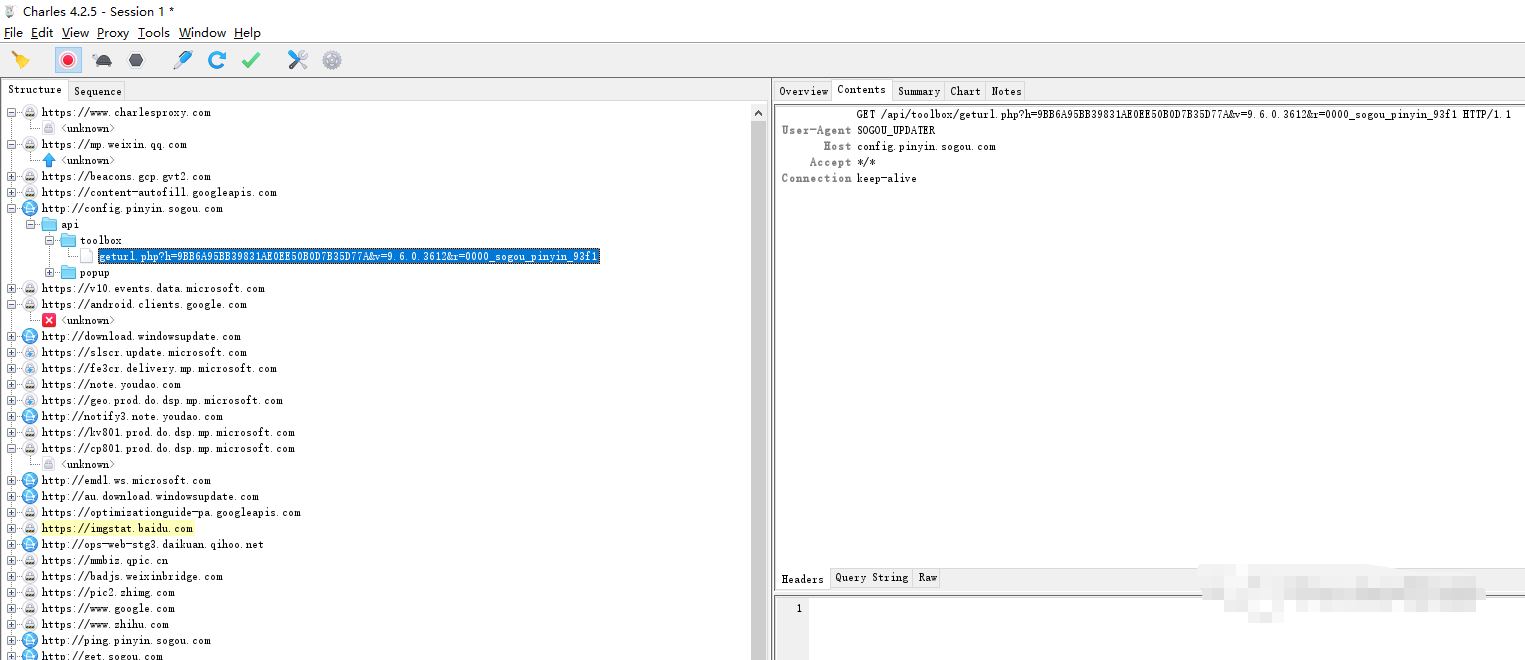This screenshot has height=660, width=1525.
Task: Open the Proxy menu
Action: (113, 33)
